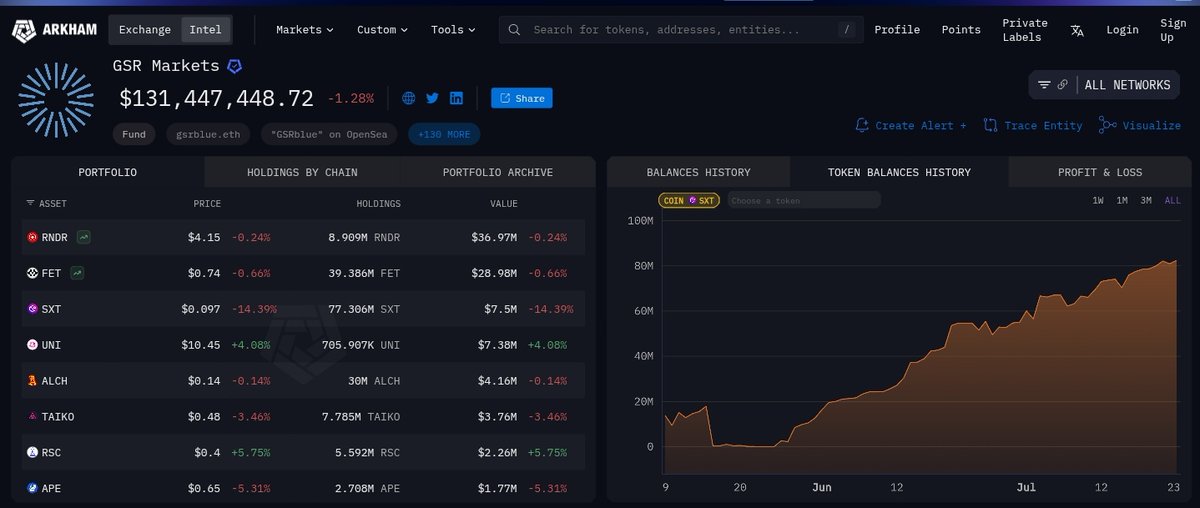This screenshot has height=508, width=1200.
Task: Click the Arkham logo
Action: 54,30
